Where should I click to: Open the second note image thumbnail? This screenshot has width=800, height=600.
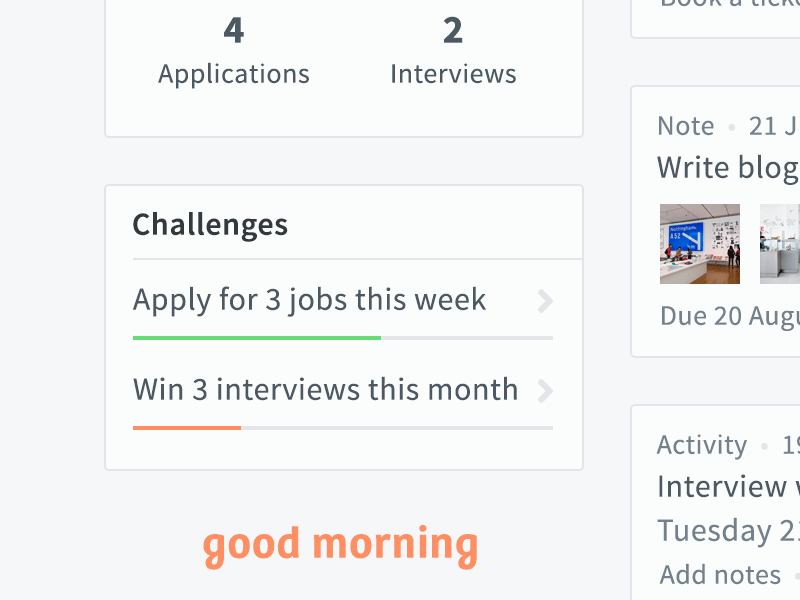(x=780, y=244)
